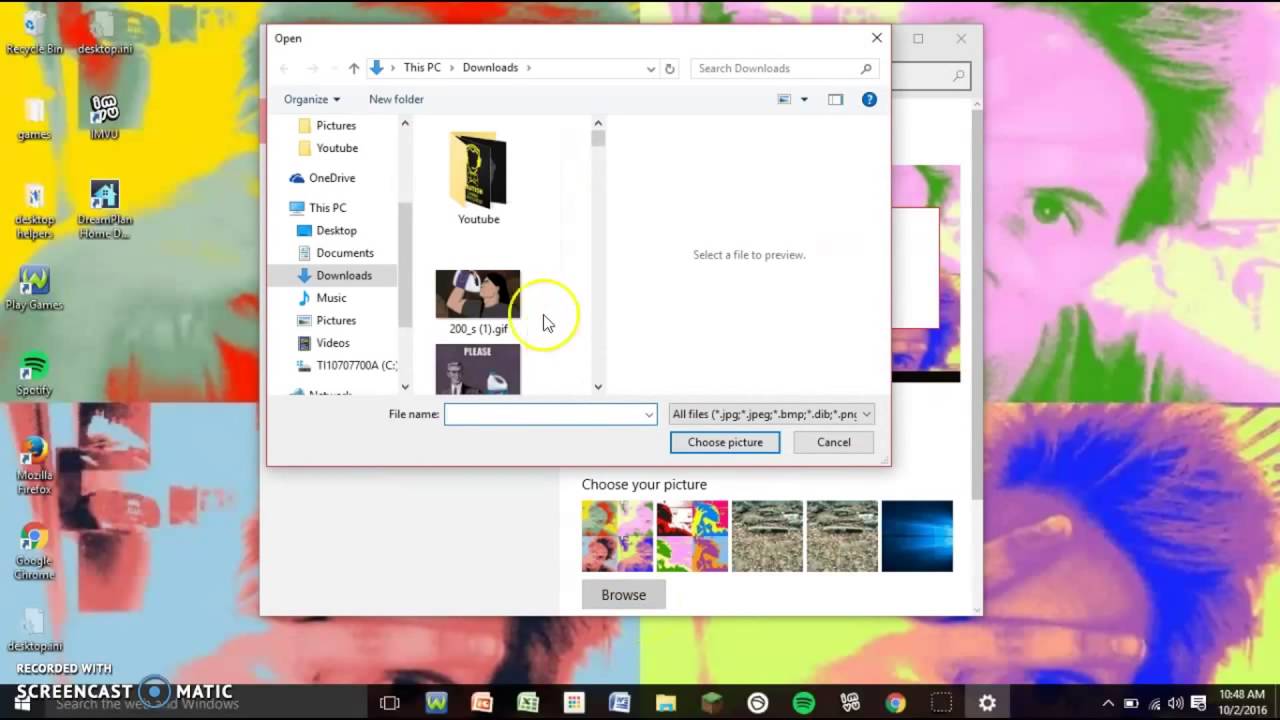Screen dimensions: 1280x720
Task: Select the DreamPlan Home Design desktop icon
Action: (104, 210)
